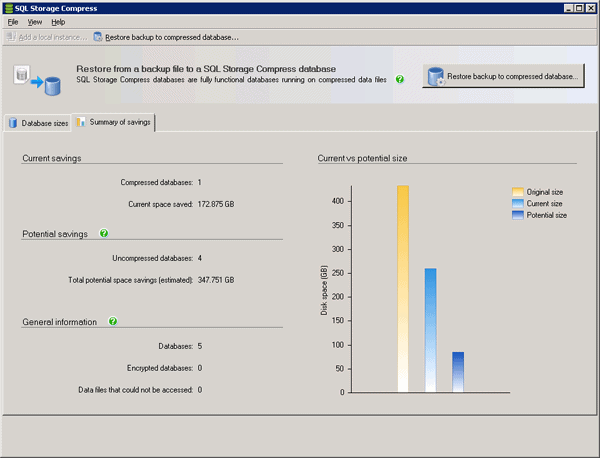Image resolution: width=600 pixels, height=458 pixels.
Task: Click the Compressed databases label
Action: point(157,183)
